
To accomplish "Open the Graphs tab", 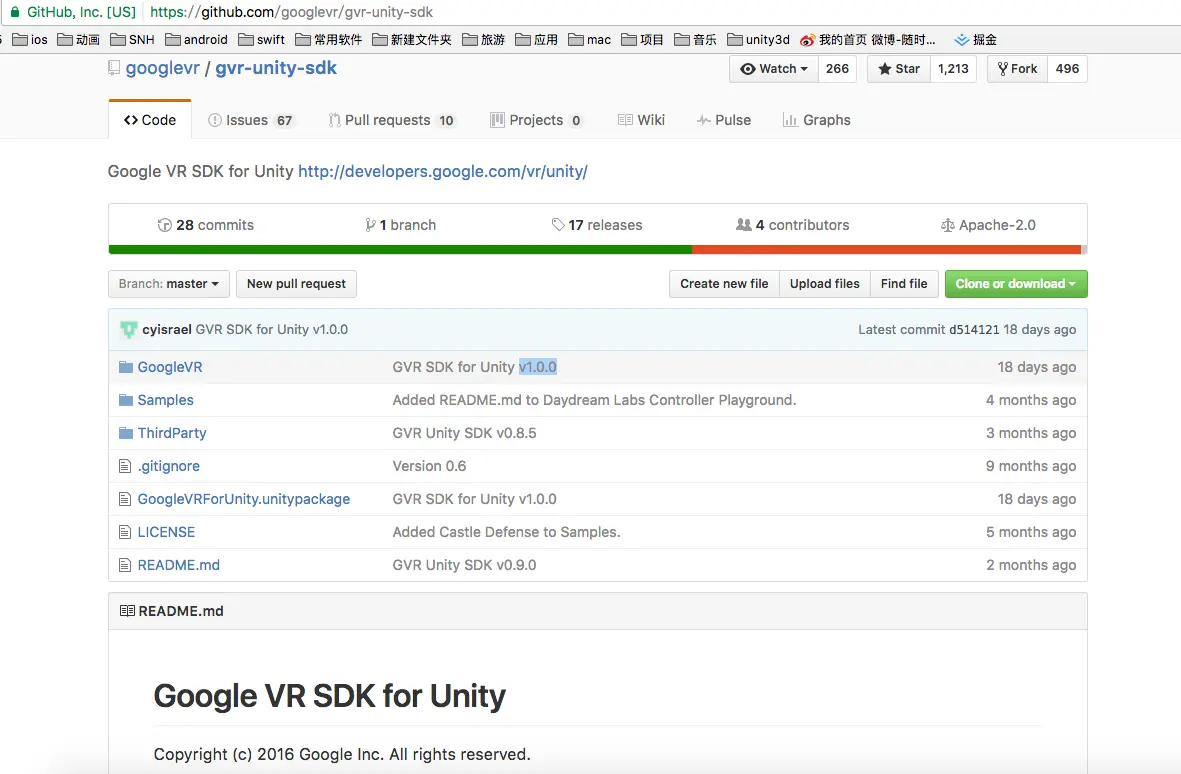I will click(816, 120).
